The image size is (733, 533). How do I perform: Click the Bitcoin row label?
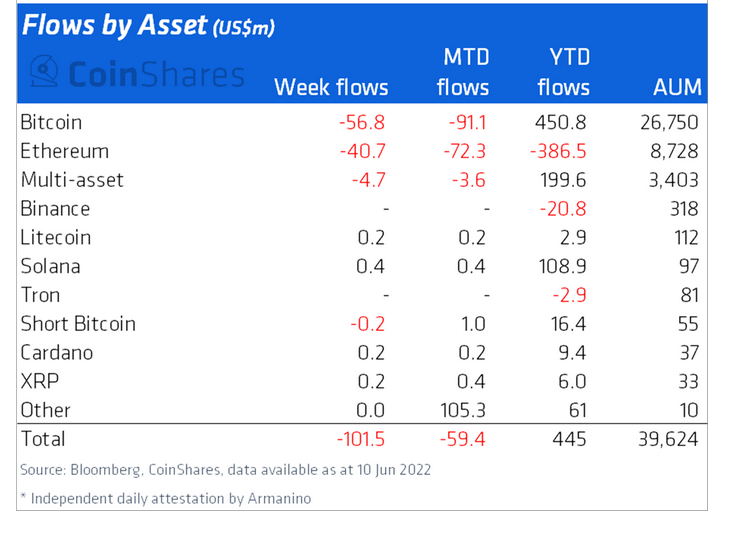pos(51,123)
